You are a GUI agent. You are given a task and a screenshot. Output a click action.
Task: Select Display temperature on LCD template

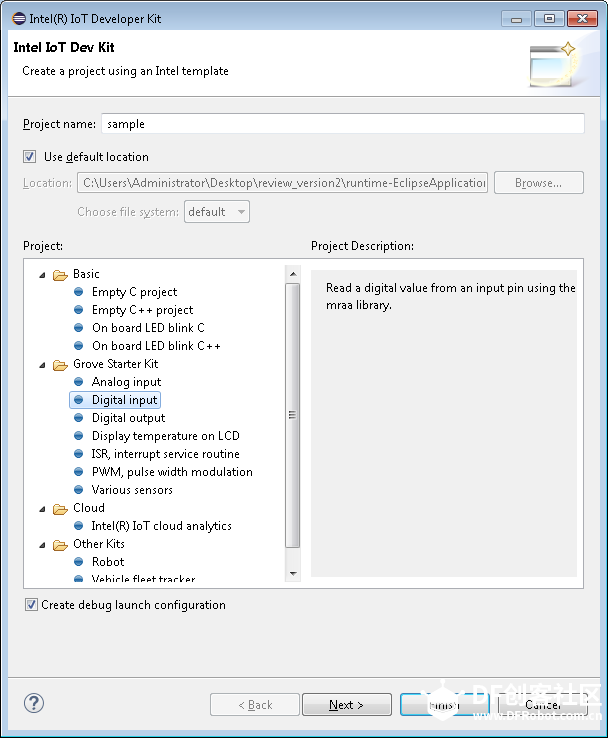(x=166, y=436)
